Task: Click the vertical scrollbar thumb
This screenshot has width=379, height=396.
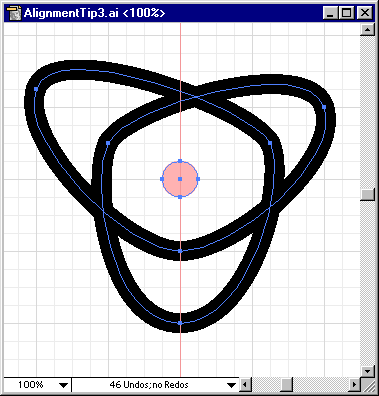Action: [x=367, y=194]
